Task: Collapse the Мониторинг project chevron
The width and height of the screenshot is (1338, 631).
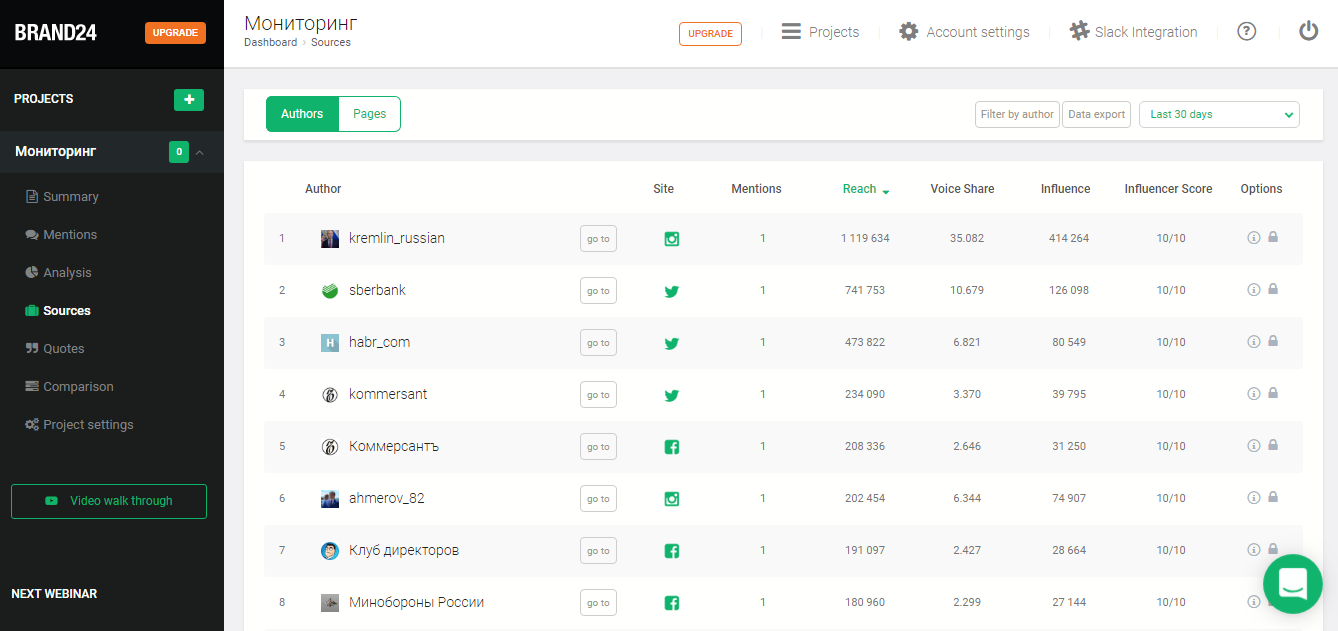Action: tap(200, 153)
